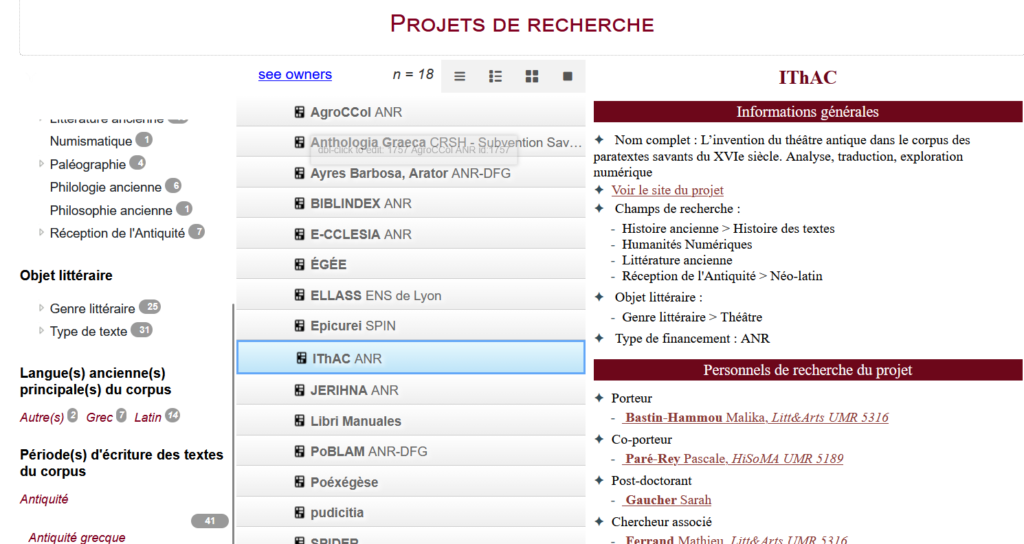The height and width of the screenshot is (544, 1024).
Task: Click the n = 18 result count
Action: (413, 74)
